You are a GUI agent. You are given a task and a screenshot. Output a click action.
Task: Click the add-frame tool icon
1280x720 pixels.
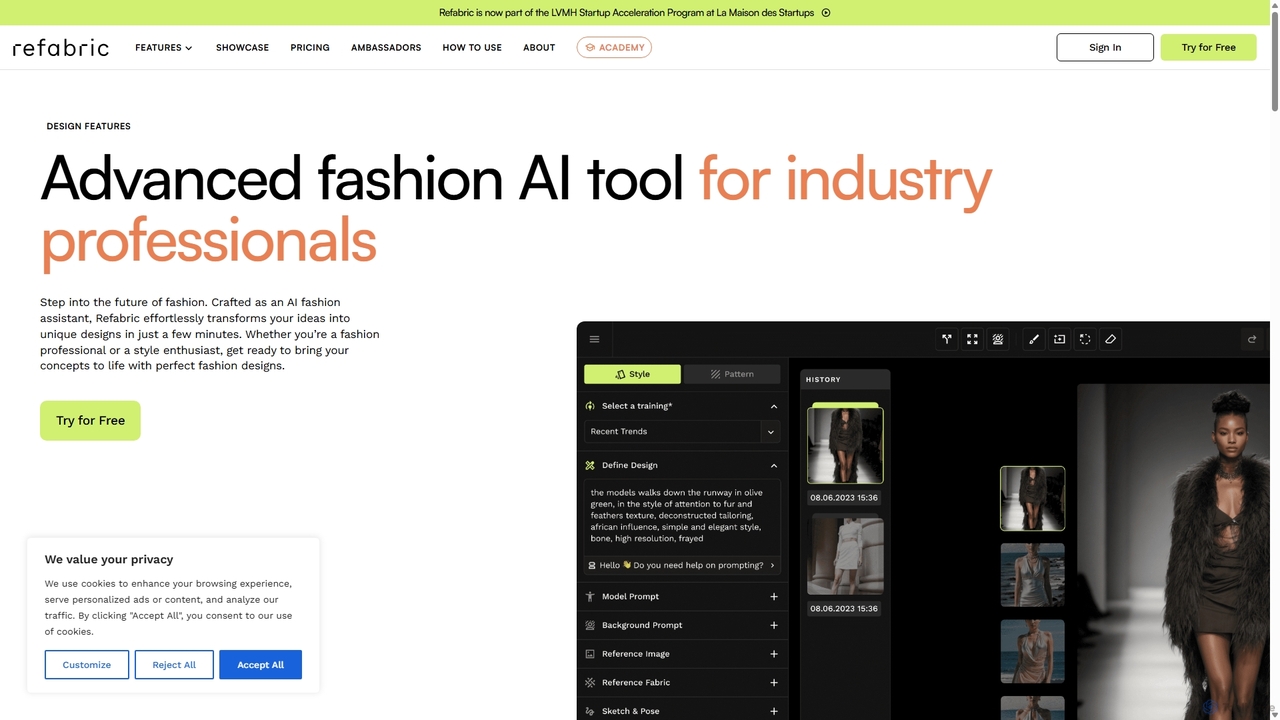point(1059,339)
